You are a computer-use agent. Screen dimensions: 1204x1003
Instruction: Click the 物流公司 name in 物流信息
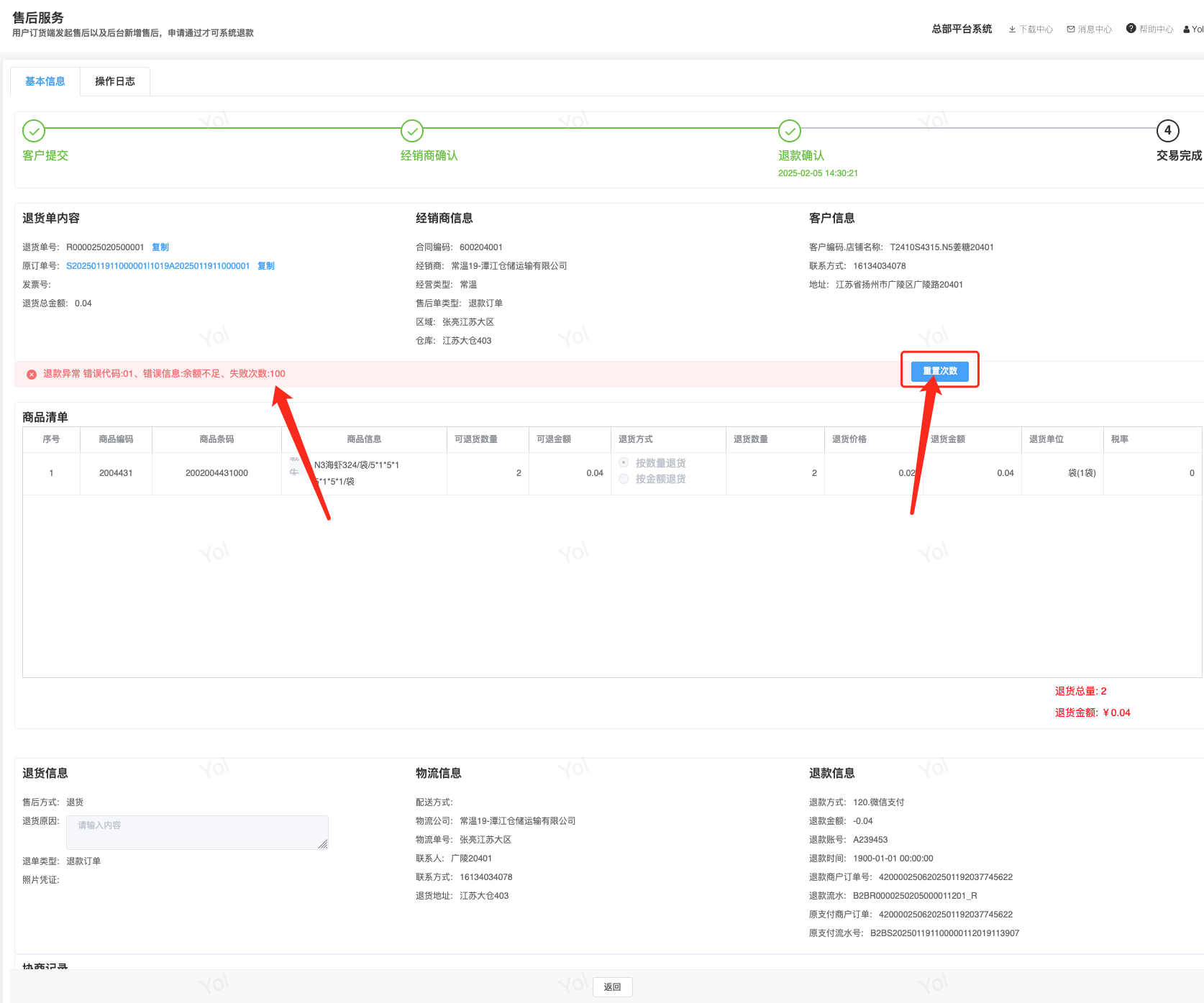tap(518, 821)
